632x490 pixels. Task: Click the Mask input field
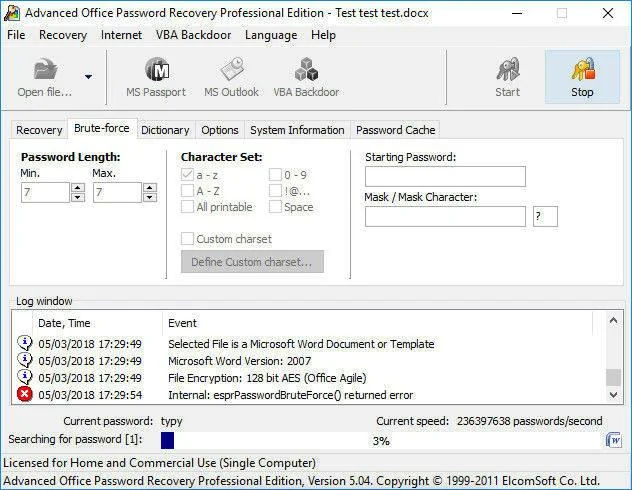tap(445, 217)
